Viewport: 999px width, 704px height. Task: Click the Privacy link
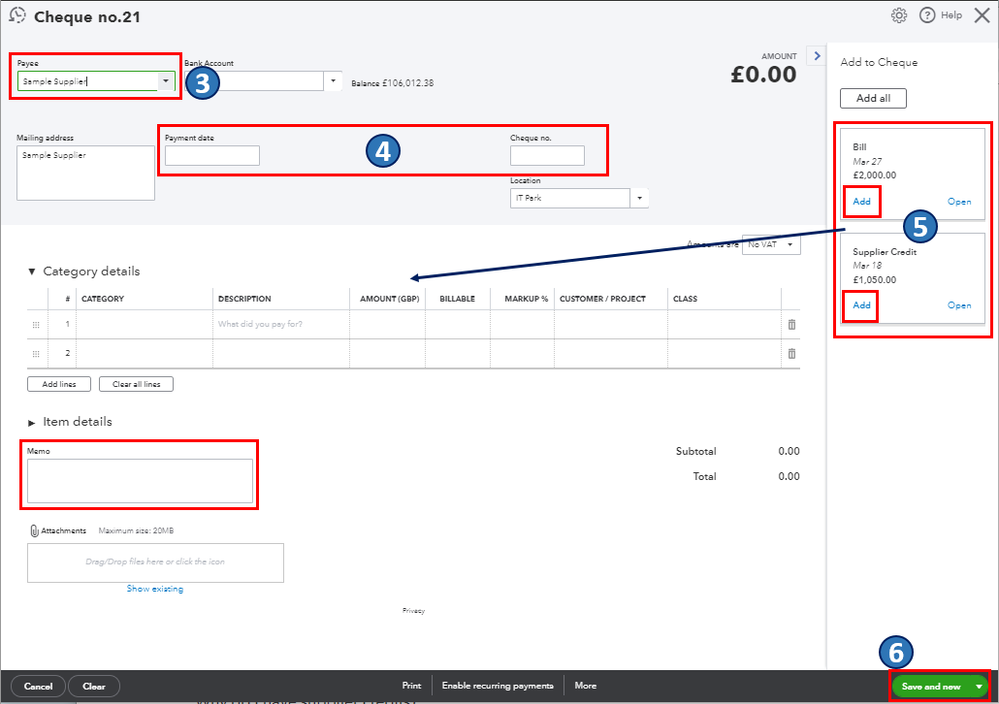413,610
